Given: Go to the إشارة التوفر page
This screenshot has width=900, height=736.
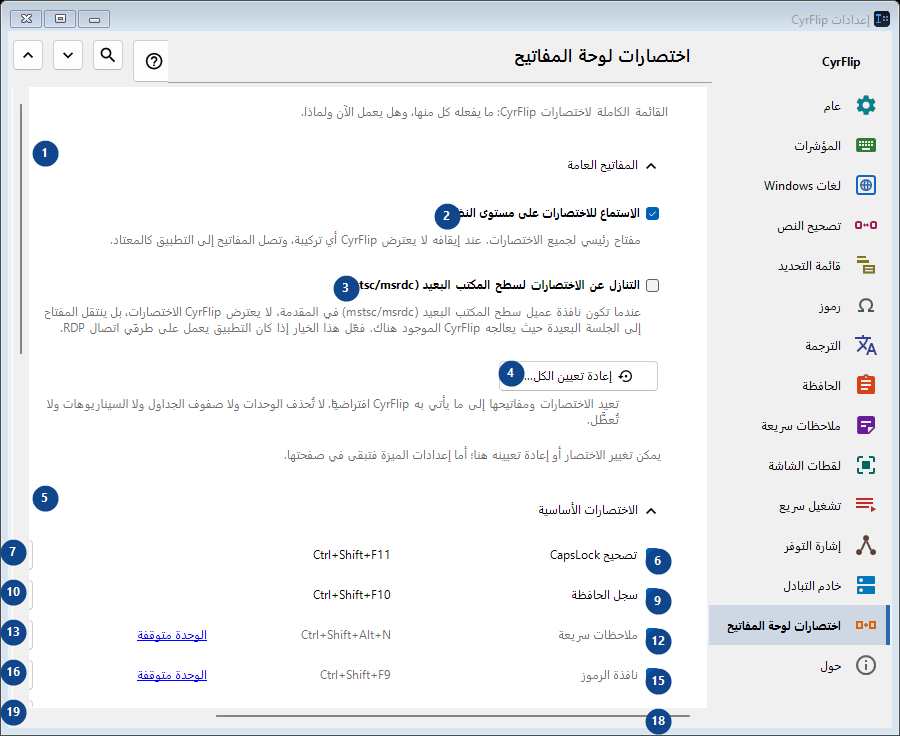Looking at the screenshot, I should click(x=799, y=545).
